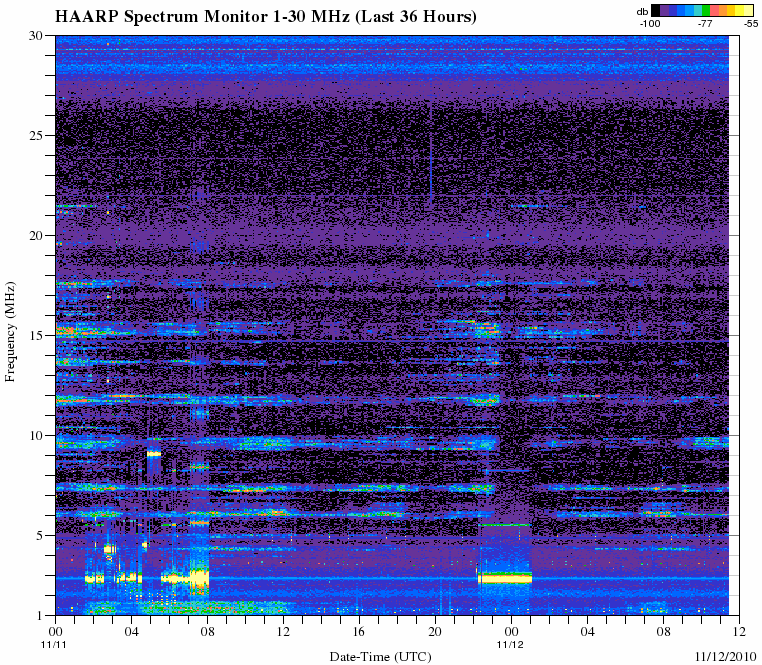Click the "20" frequency axis tick label

coord(38,235)
